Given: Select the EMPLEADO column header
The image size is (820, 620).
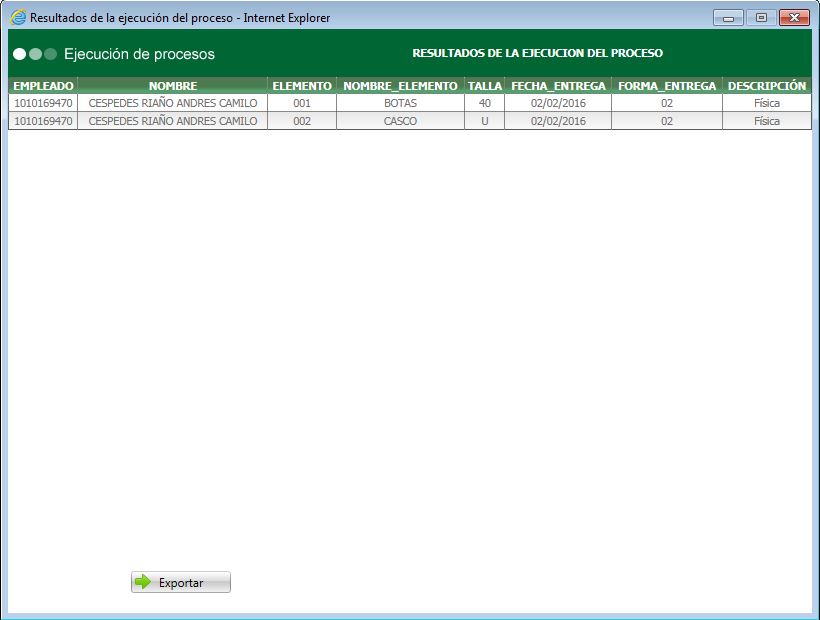Looking at the screenshot, I should point(41,86).
